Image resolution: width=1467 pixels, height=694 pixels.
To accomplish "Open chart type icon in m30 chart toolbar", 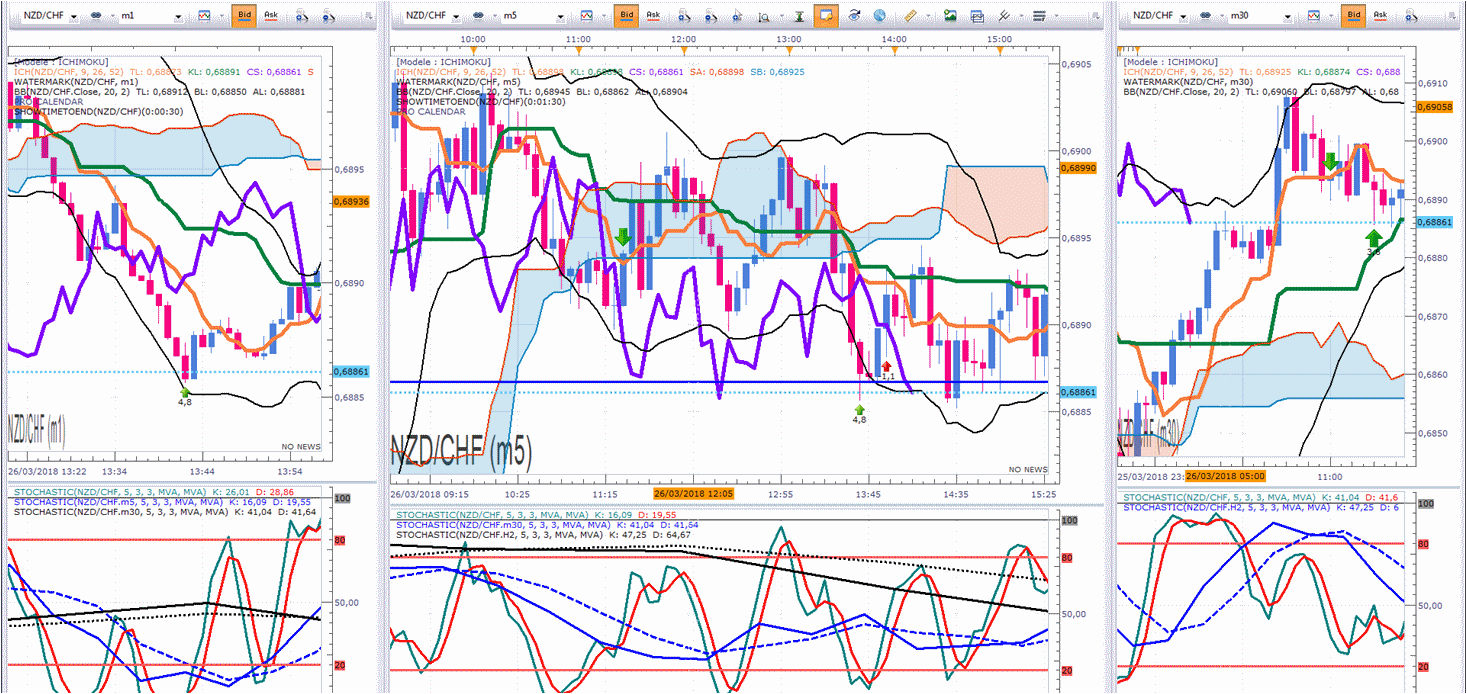I will click(x=1313, y=16).
